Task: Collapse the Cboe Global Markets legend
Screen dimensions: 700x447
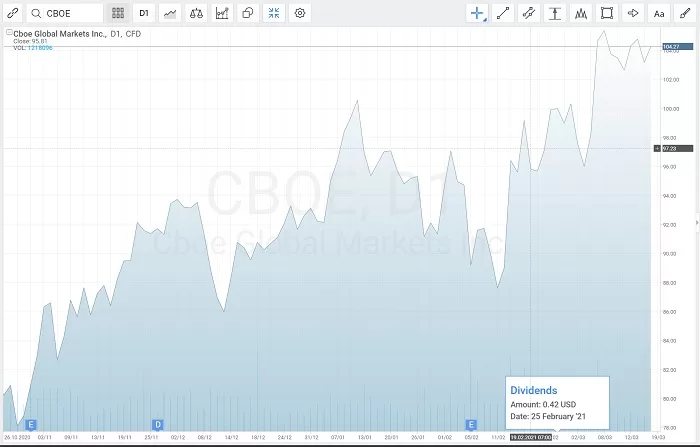Action: [x=8, y=32]
